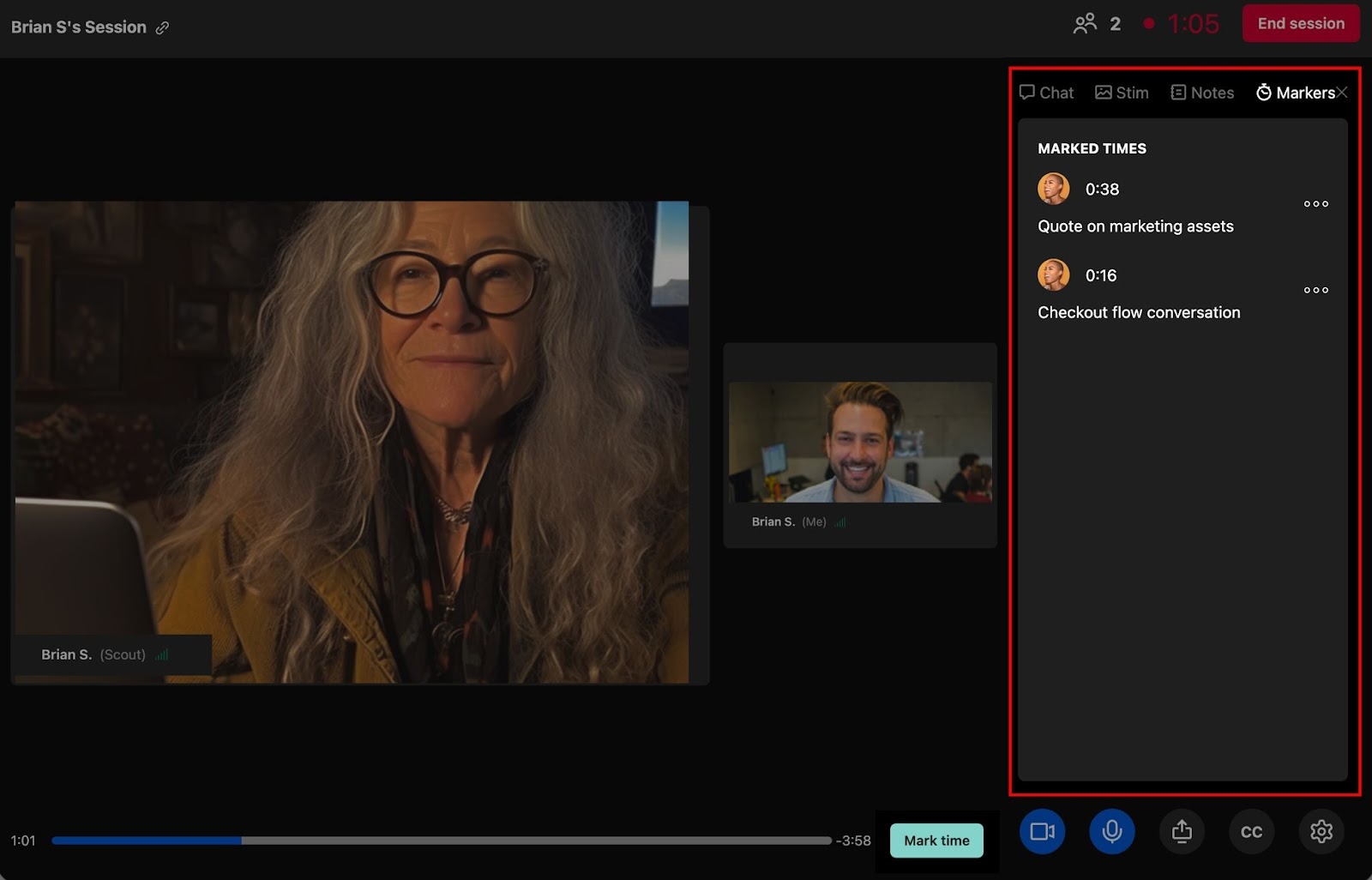Open the participants list icon
The image size is (1372, 880).
1085,23
